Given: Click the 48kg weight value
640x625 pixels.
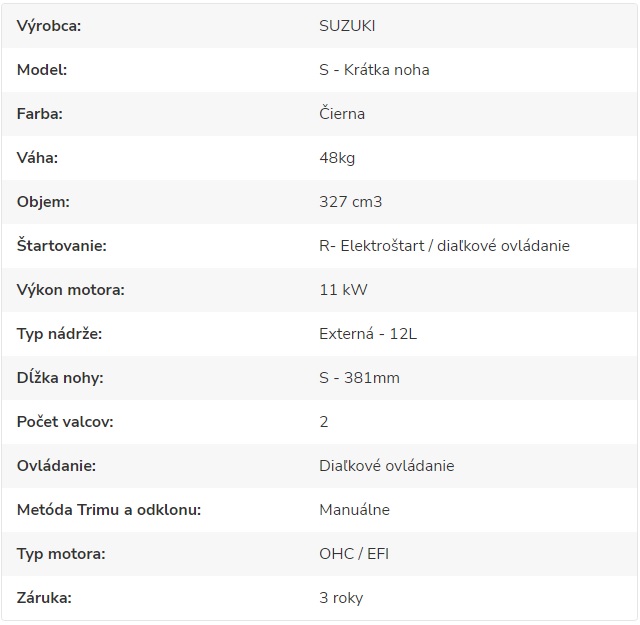Looking at the screenshot, I should [337, 158].
